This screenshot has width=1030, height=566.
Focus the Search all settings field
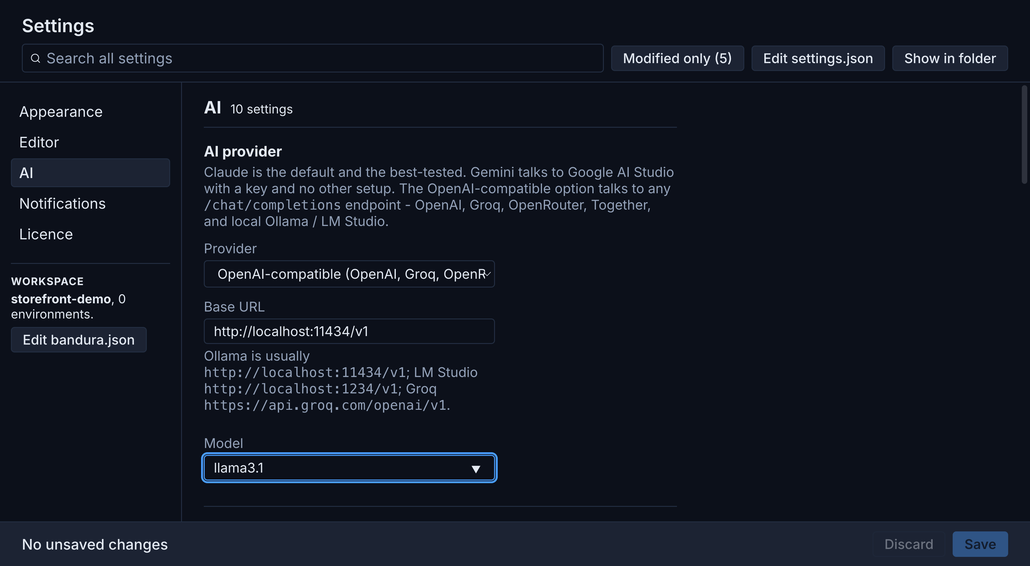(313, 58)
